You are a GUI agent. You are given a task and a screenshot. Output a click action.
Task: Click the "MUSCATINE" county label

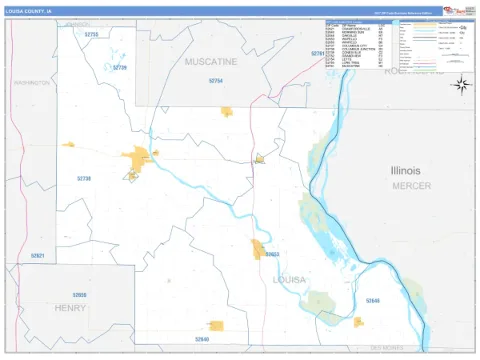tap(211, 62)
